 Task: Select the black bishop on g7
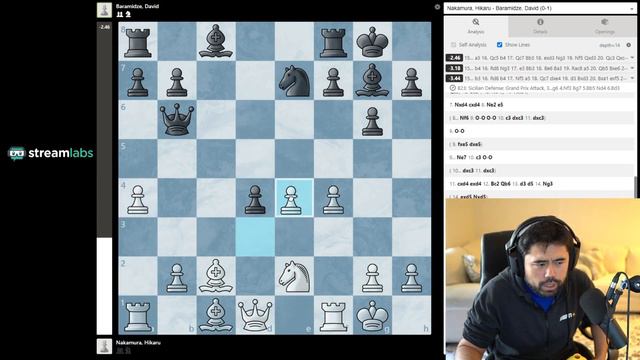[372, 80]
